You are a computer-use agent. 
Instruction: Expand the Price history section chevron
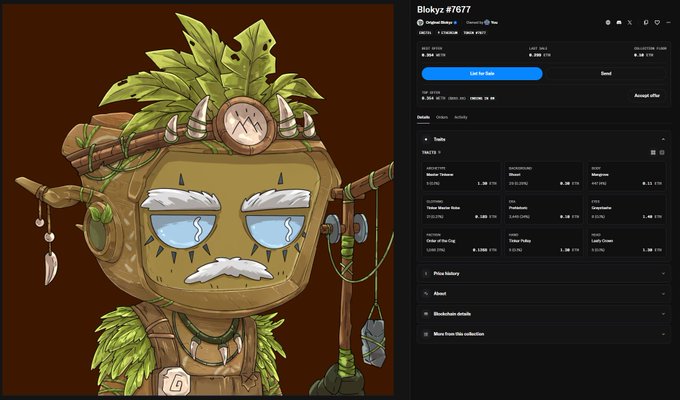click(663, 273)
